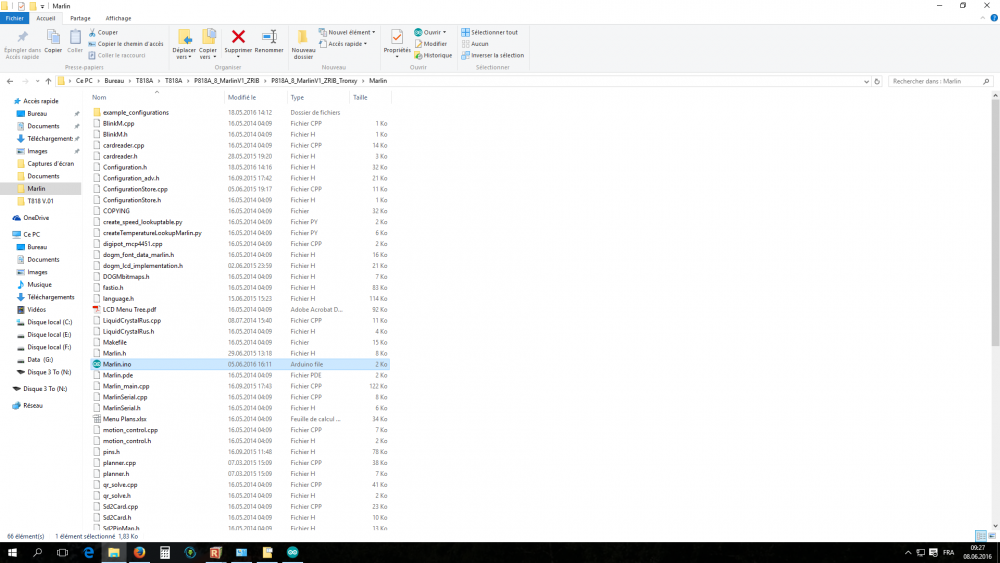The image size is (1000, 563).
Task: Switch to details view layout icon
Action: (x=981, y=536)
